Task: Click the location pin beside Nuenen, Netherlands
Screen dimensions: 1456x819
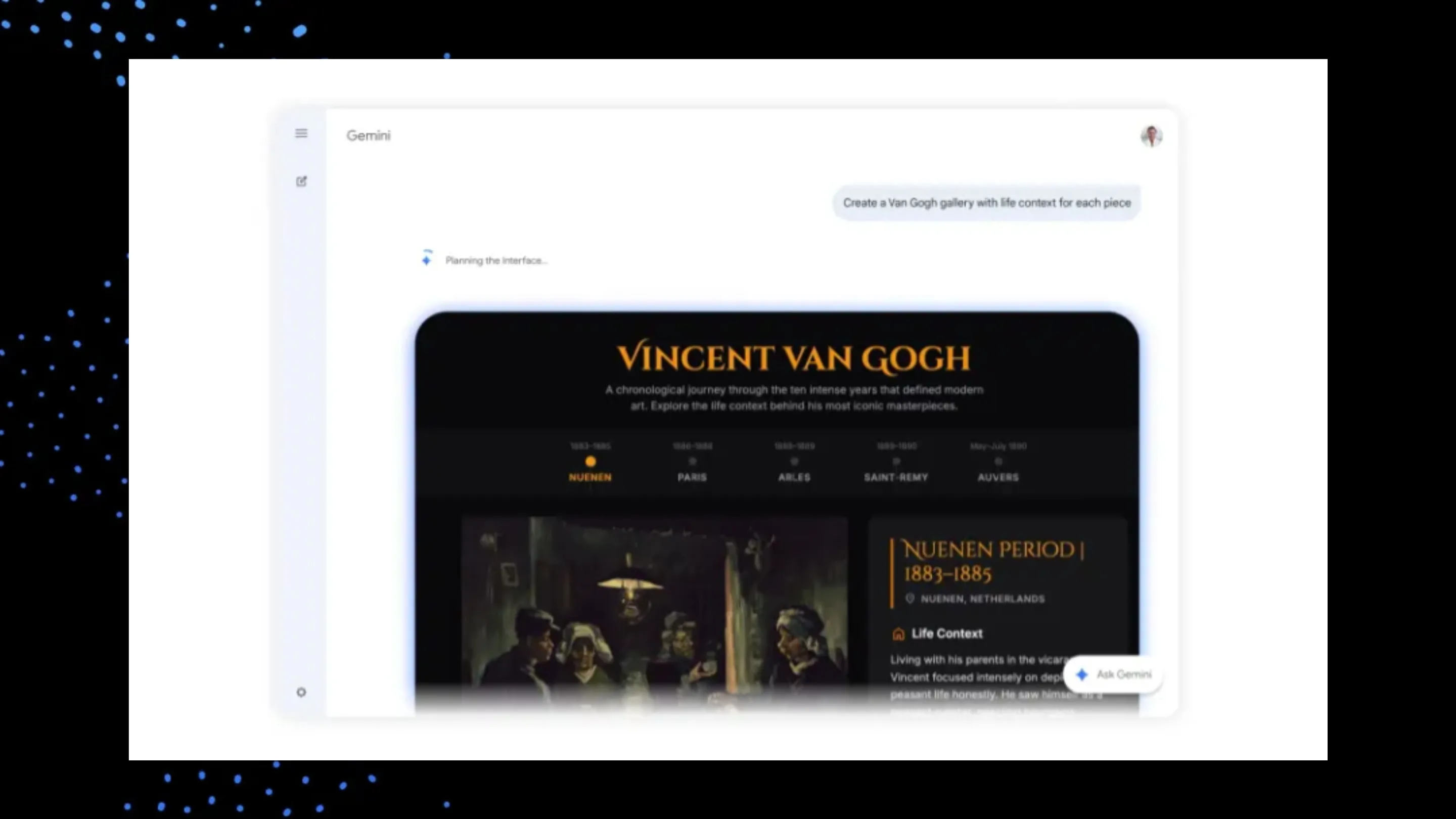Action: 909,599
